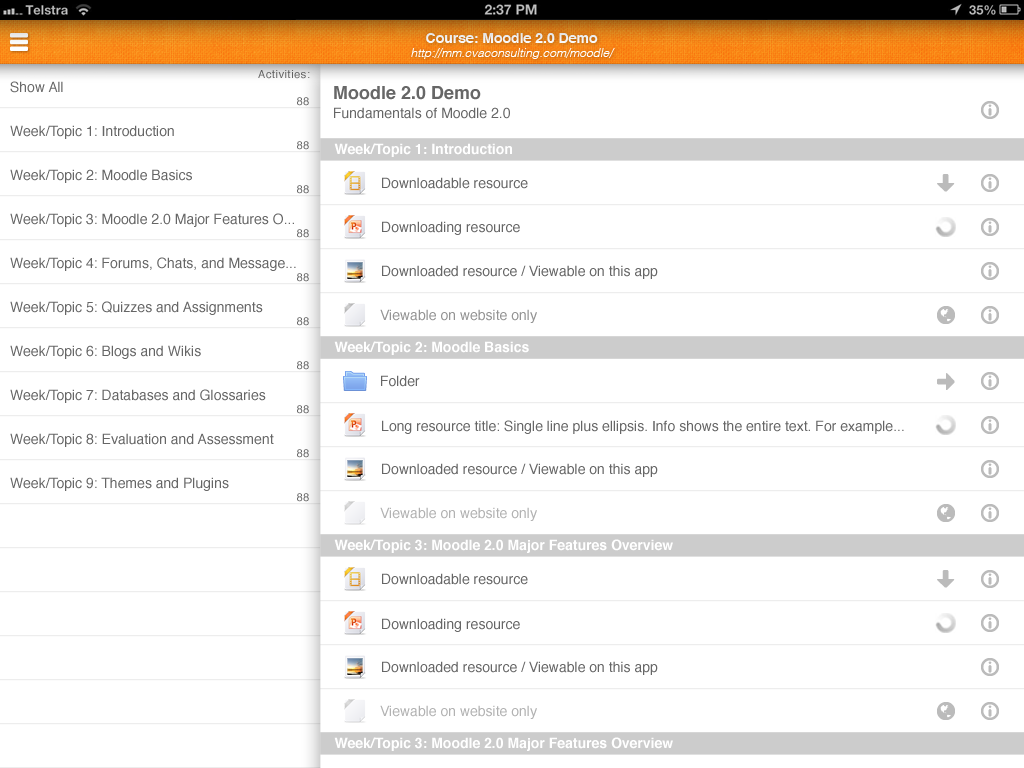This screenshot has height=768, width=1024.
Task: Download Topic 3 Downloadable resource arrow
Action: click(945, 579)
